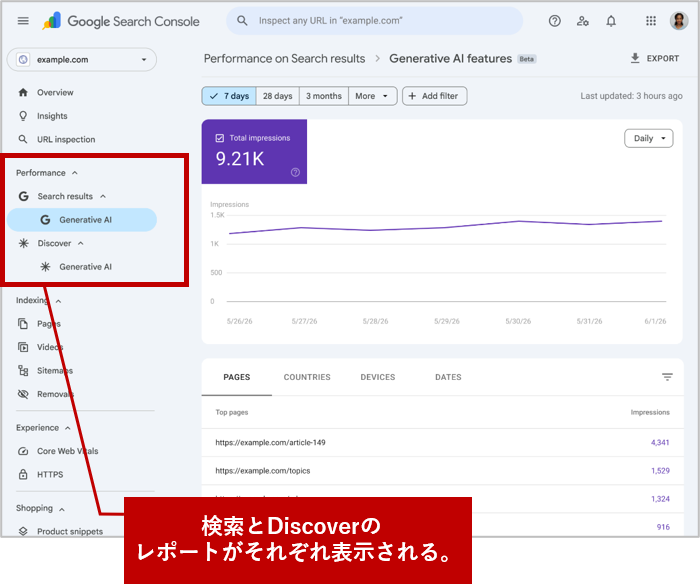Click the 916 impressions value
Image resolution: width=700 pixels, height=584 pixels.
pos(663,527)
